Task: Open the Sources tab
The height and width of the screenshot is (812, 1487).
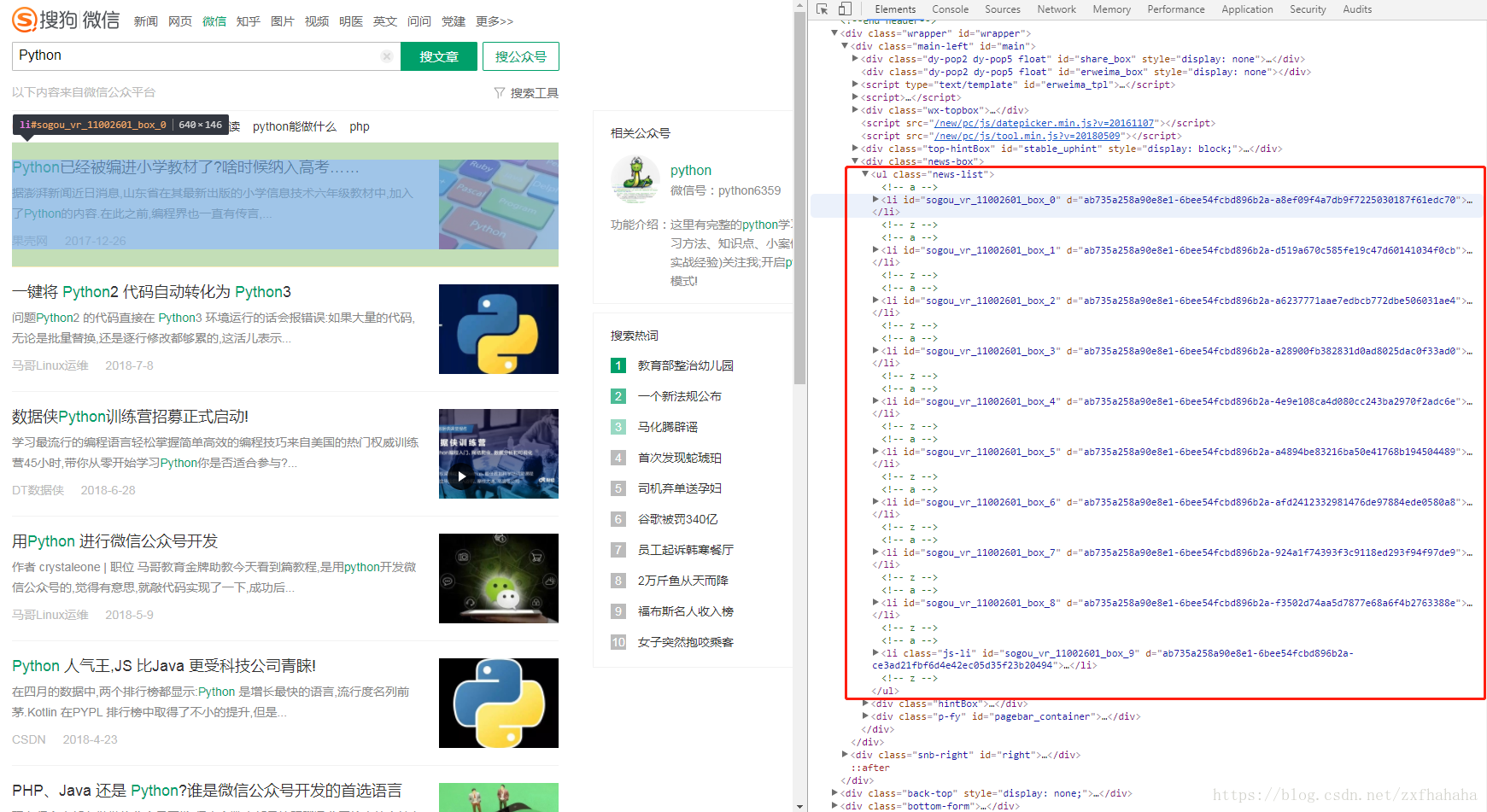Action: pos(1003,9)
